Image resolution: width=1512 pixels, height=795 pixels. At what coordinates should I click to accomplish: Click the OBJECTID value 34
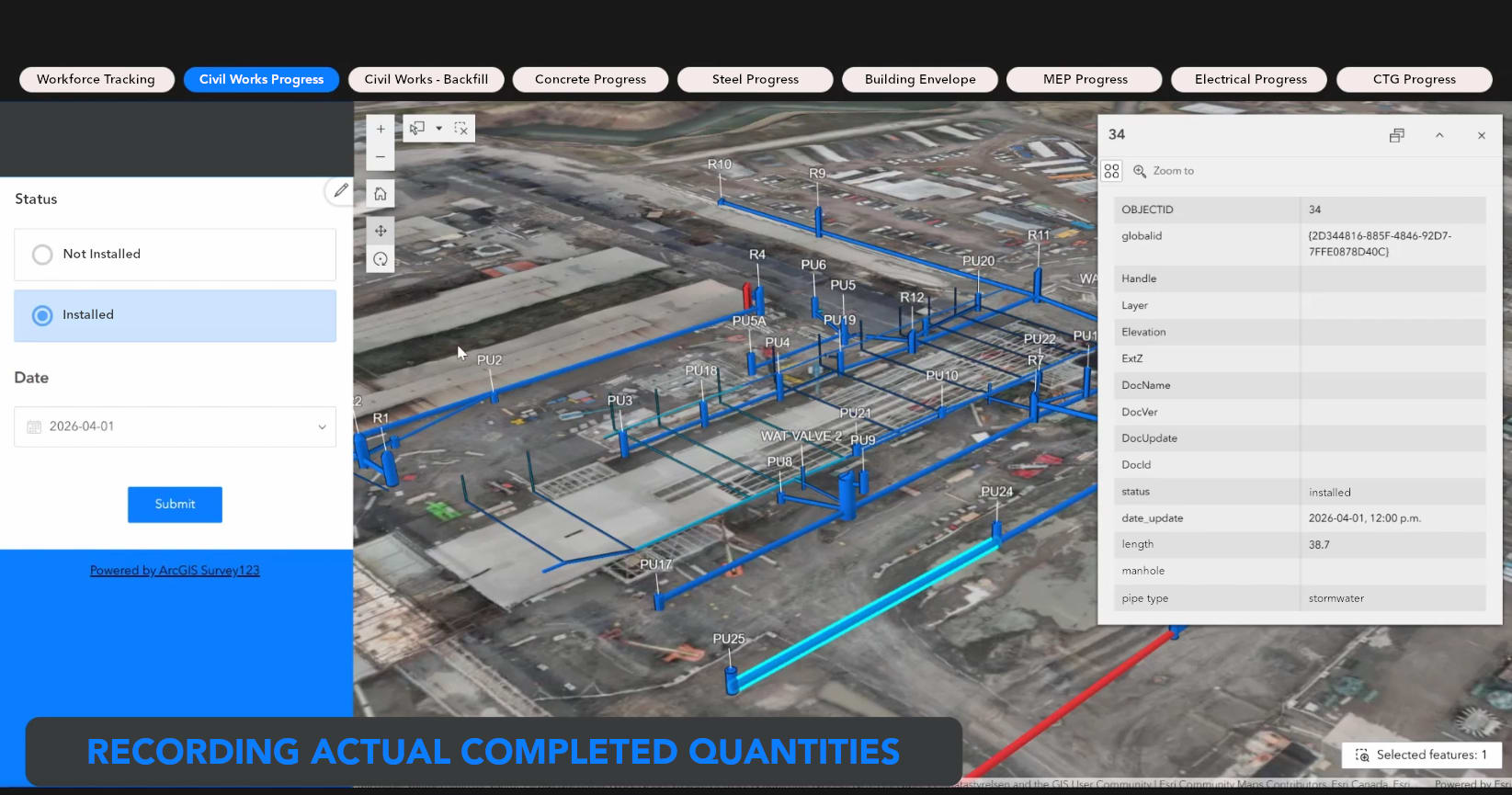1314,210
